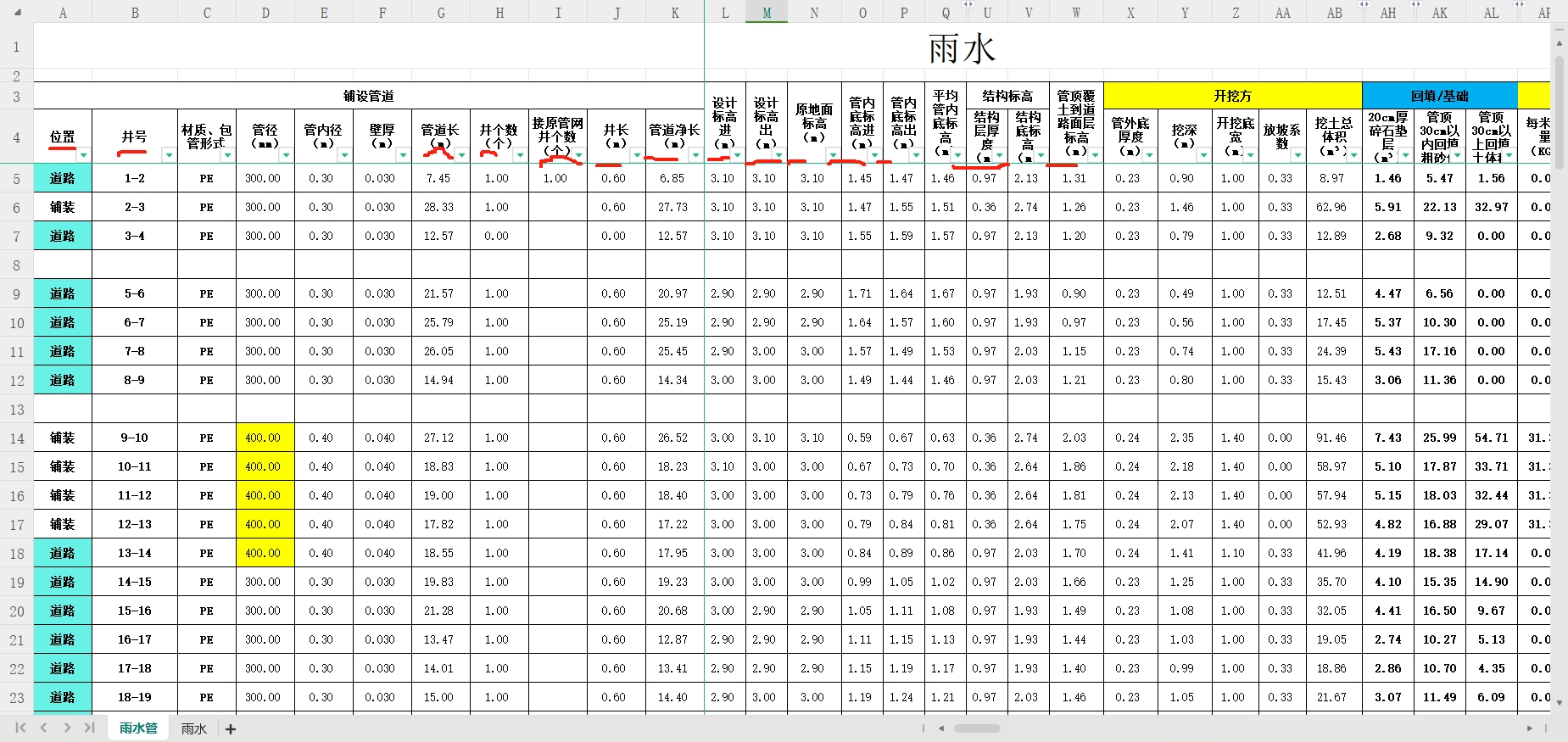Select the 铺装 cell in row 6

[x=63, y=207]
